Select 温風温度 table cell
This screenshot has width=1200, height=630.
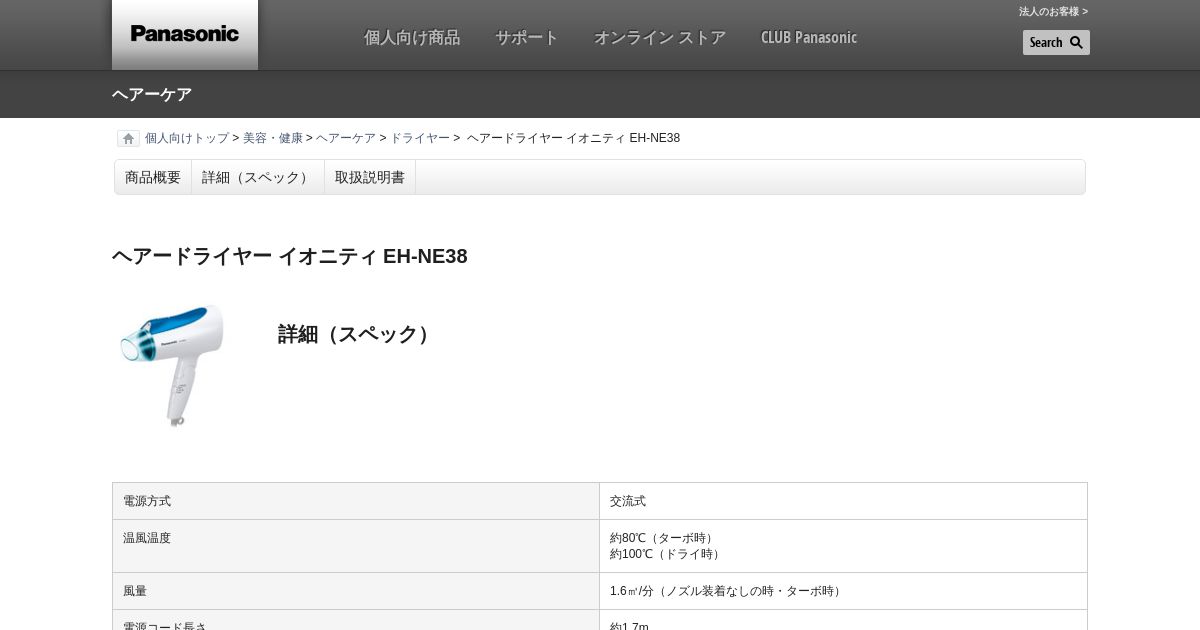pos(356,546)
